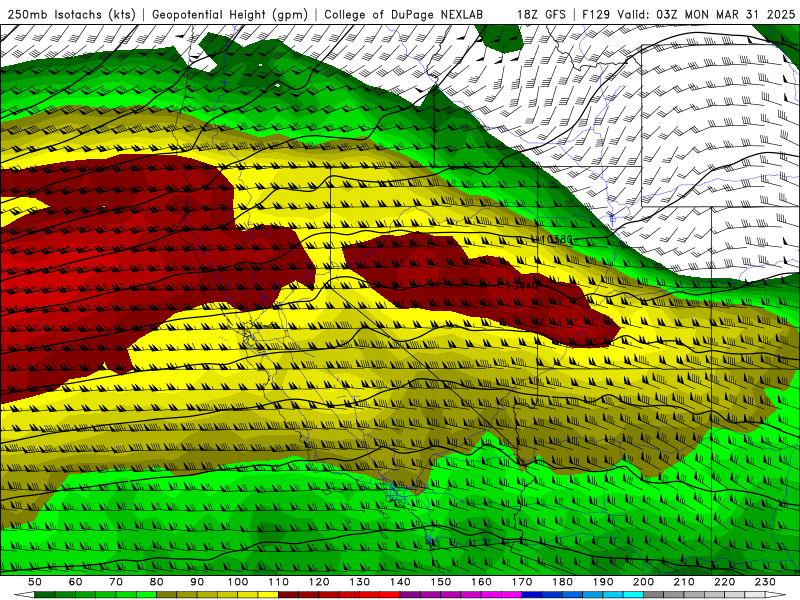Viewport: 800px width, 600px height.
Task: Click the 70 value on the color scale
Action: [x=116, y=582]
